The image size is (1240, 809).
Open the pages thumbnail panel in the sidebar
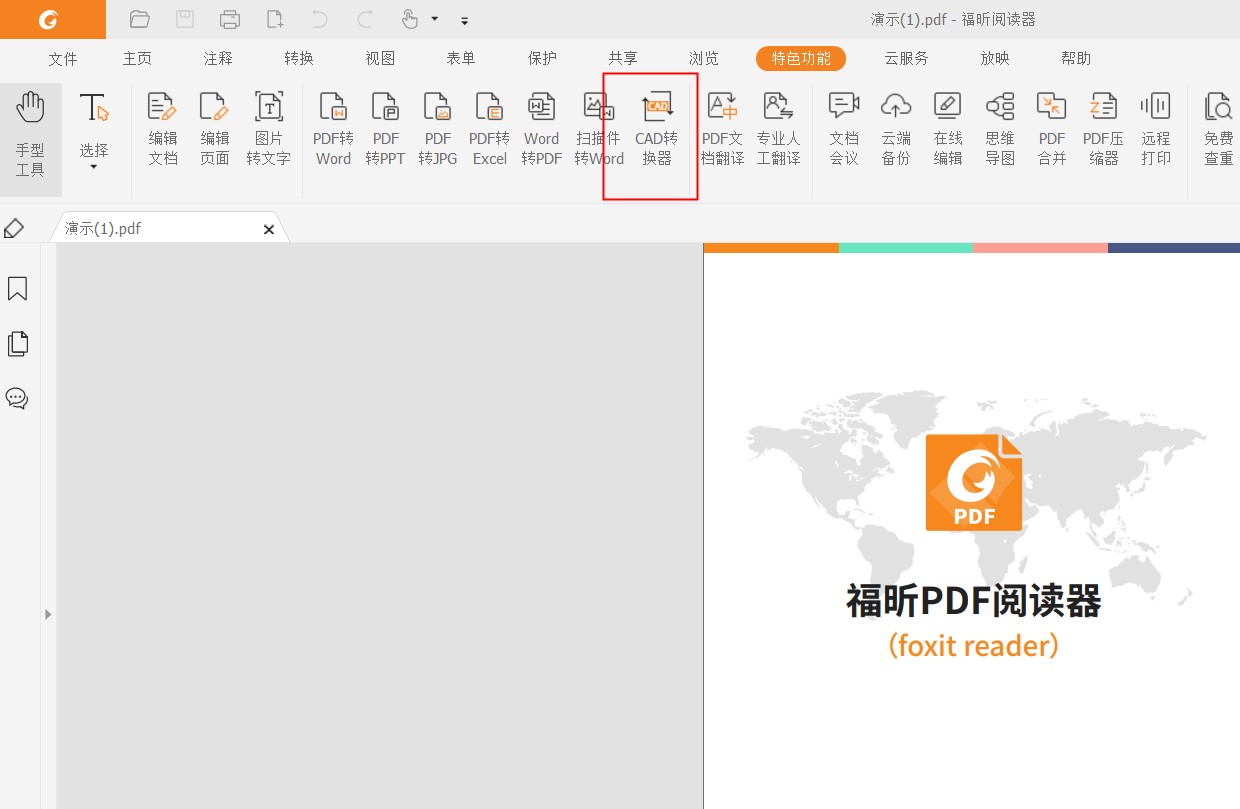click(x=17, y=344)
